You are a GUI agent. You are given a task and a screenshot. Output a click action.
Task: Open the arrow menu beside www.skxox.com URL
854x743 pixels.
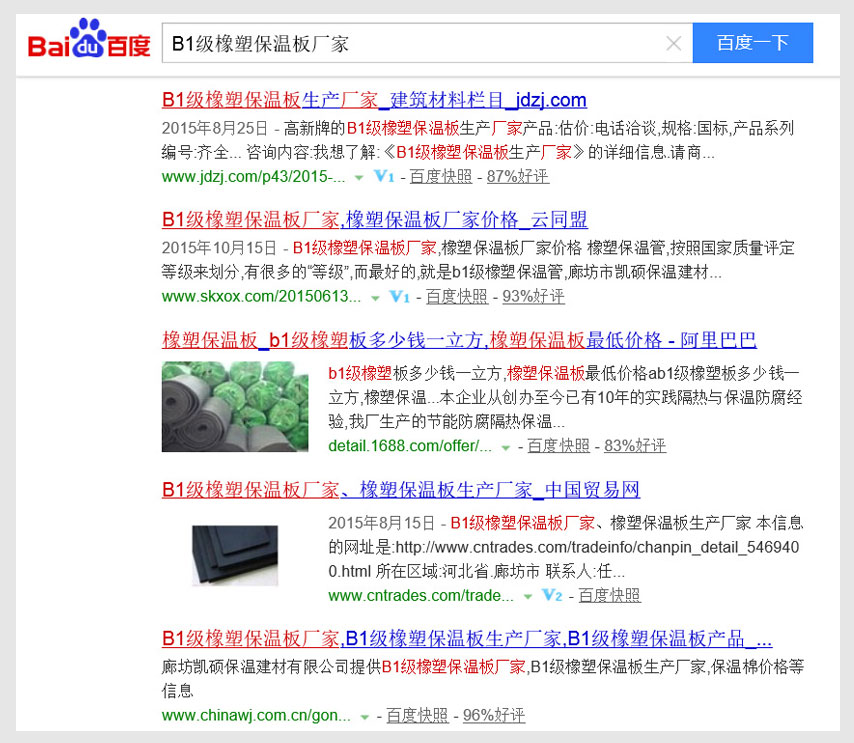tap(375, 297)
